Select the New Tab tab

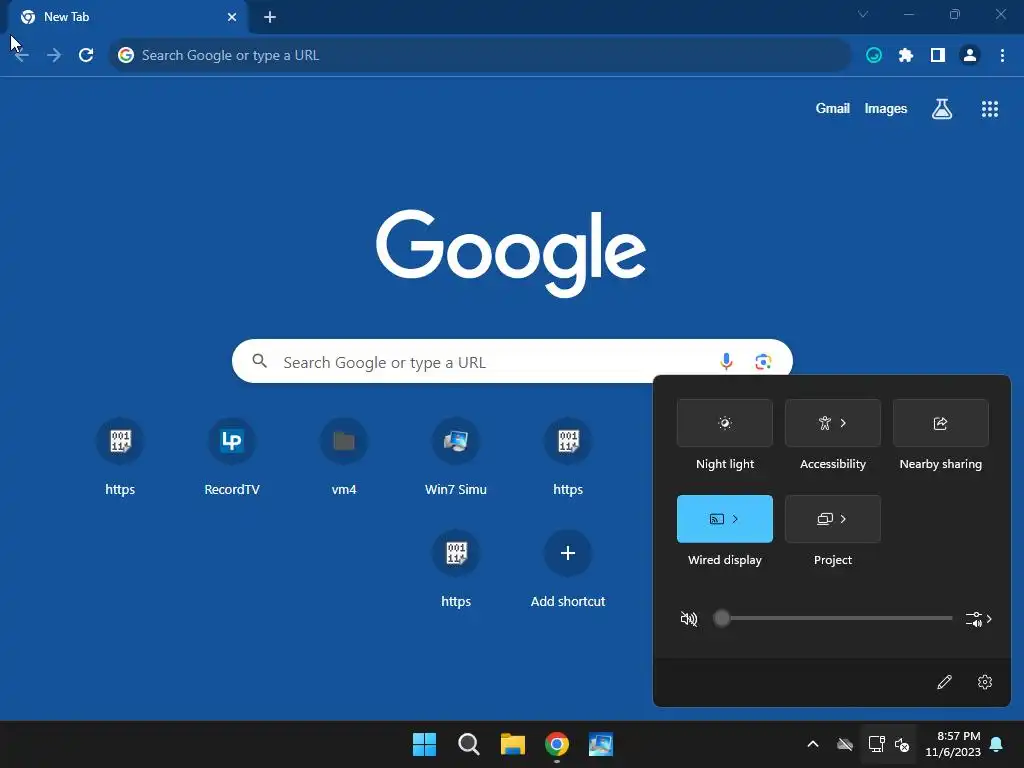tap(127, 17)
